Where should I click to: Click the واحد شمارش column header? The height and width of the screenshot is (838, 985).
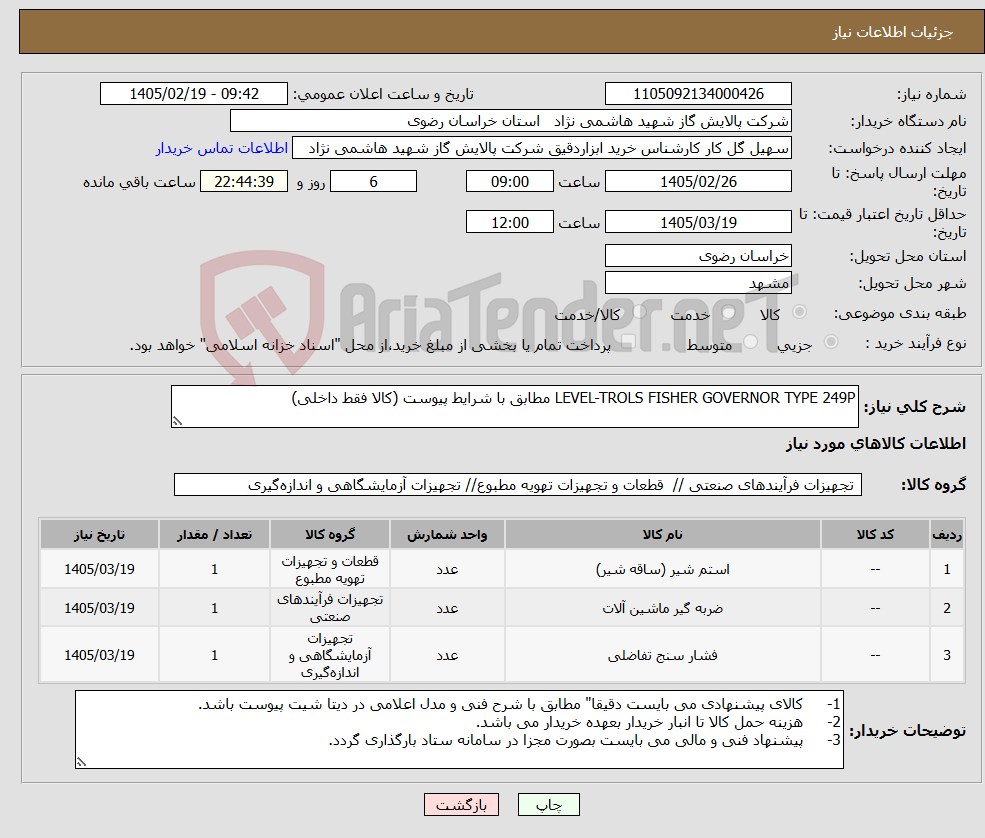click(447, 535)
